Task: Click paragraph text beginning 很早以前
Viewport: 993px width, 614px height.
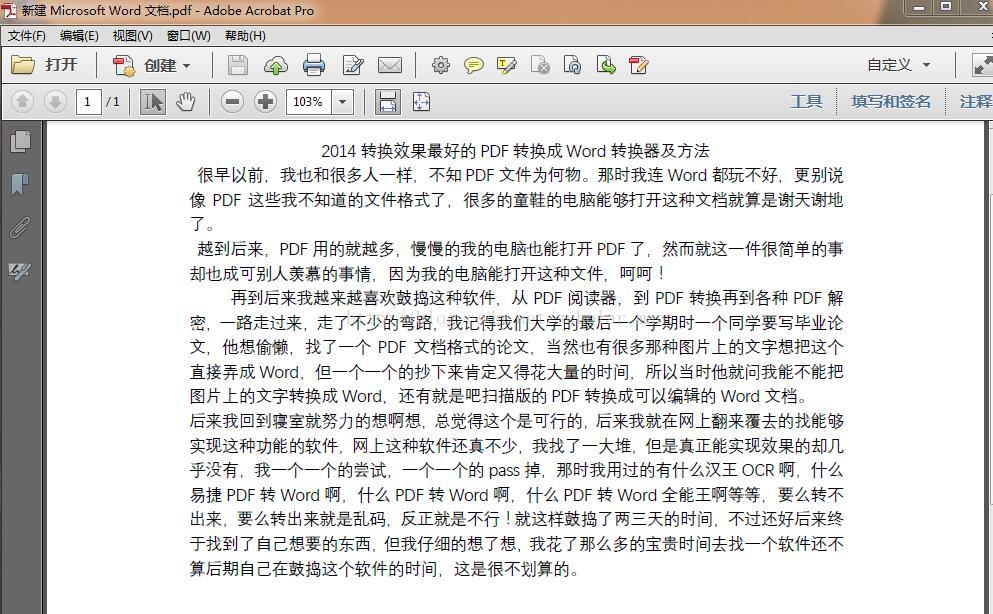Action: (516, 199)
